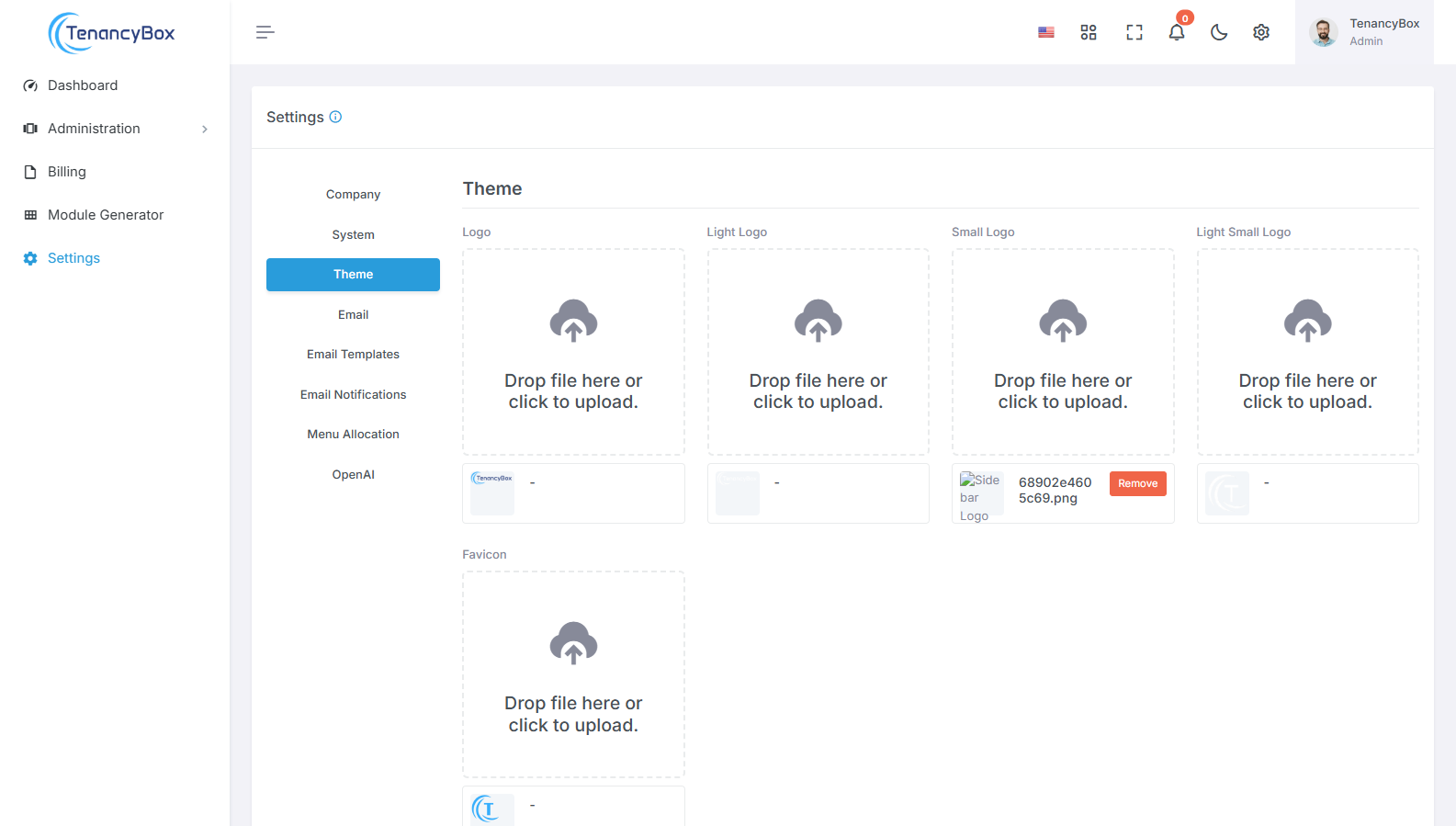The image size is (1456, 826).
Task: Open the TenancyBox Admin profile dropdown
Action: point(1364,32)
